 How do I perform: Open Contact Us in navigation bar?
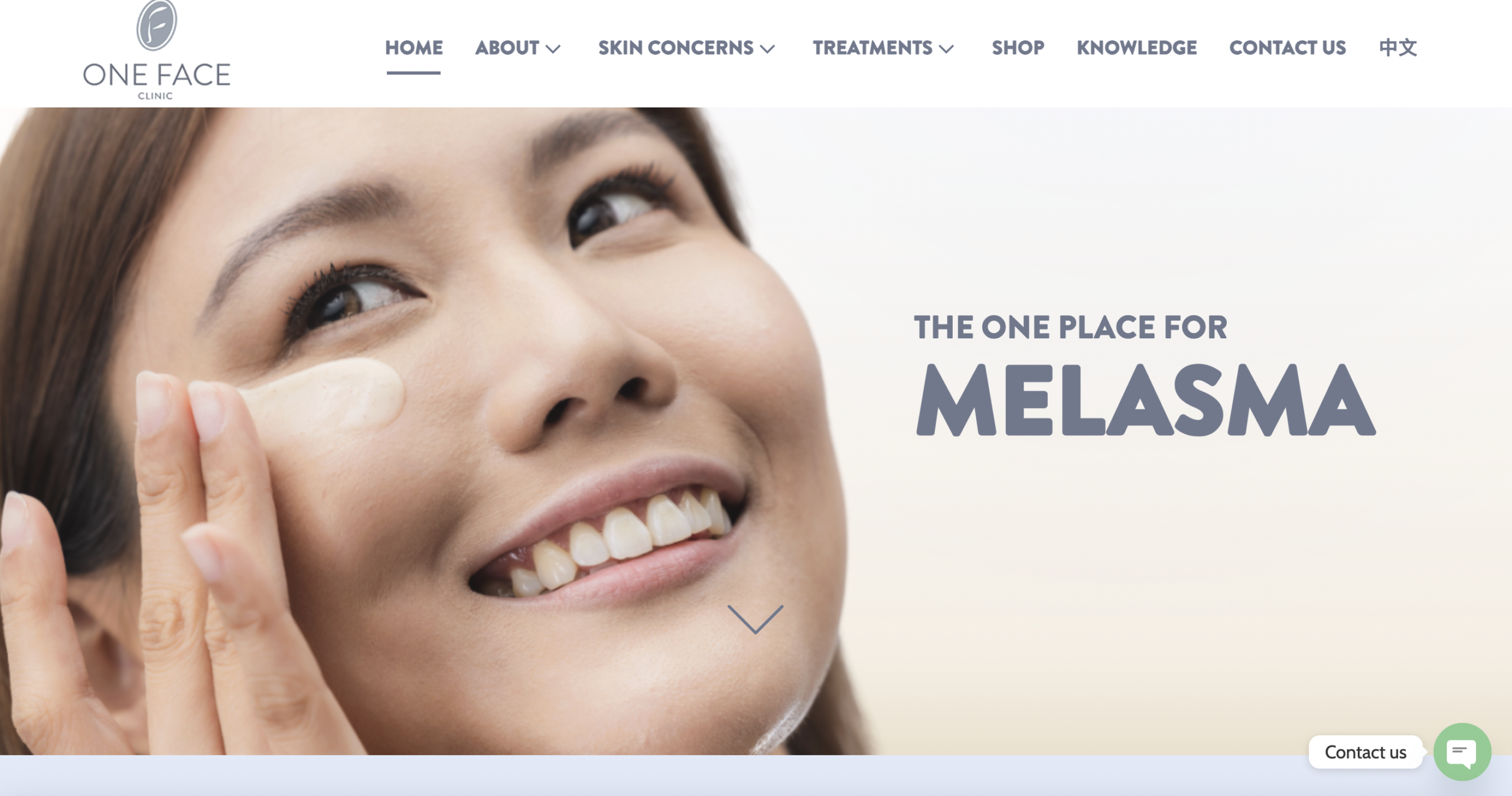[1288, 47]
